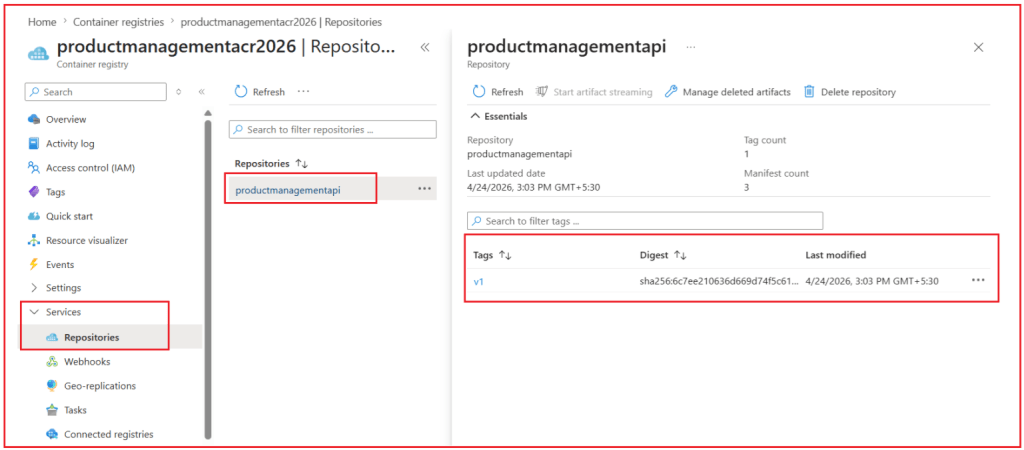The width and height of the screenshot is (1024, 450).
Task: Focus Search to filter repositories field
Action: [332, 129]
